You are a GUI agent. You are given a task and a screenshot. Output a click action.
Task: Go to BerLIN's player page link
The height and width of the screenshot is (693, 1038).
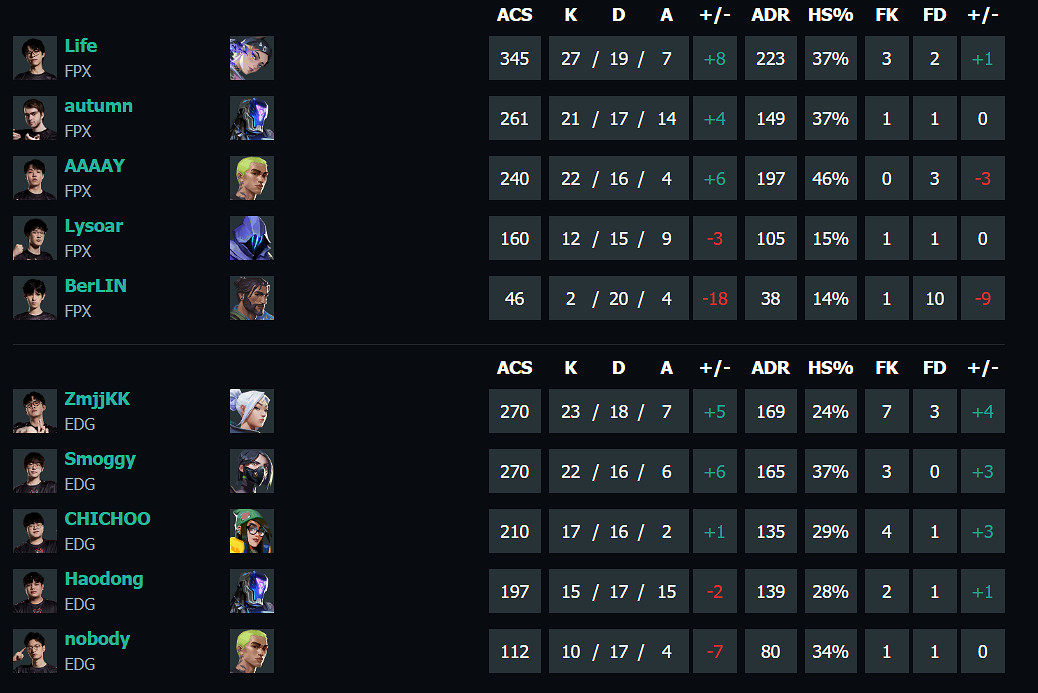coord(95,286)
